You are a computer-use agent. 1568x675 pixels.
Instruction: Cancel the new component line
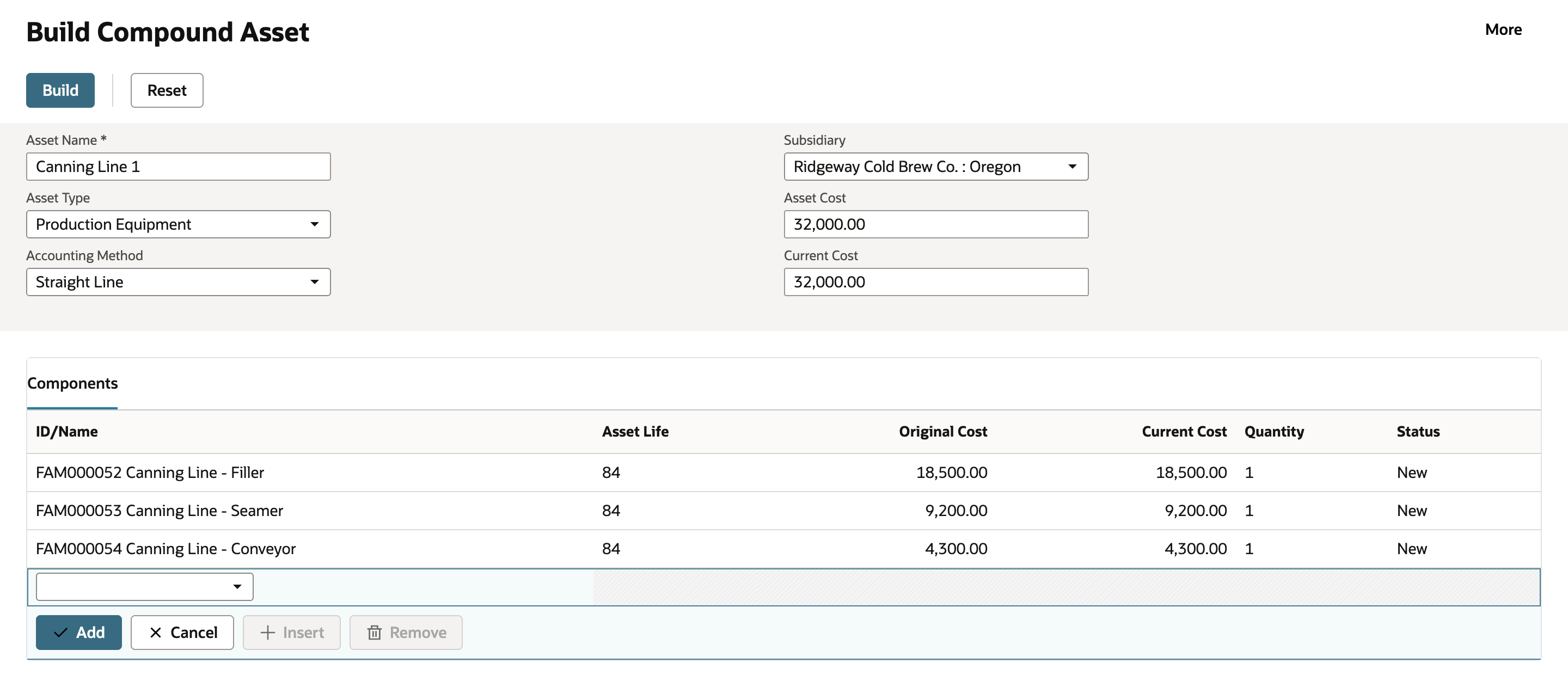tap(182, 632)
